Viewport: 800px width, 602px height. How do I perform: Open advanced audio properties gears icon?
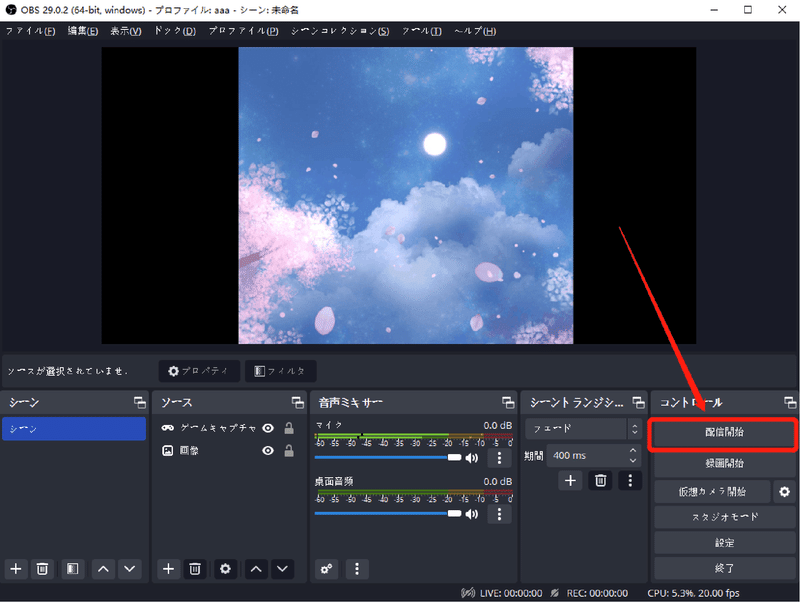327,569
